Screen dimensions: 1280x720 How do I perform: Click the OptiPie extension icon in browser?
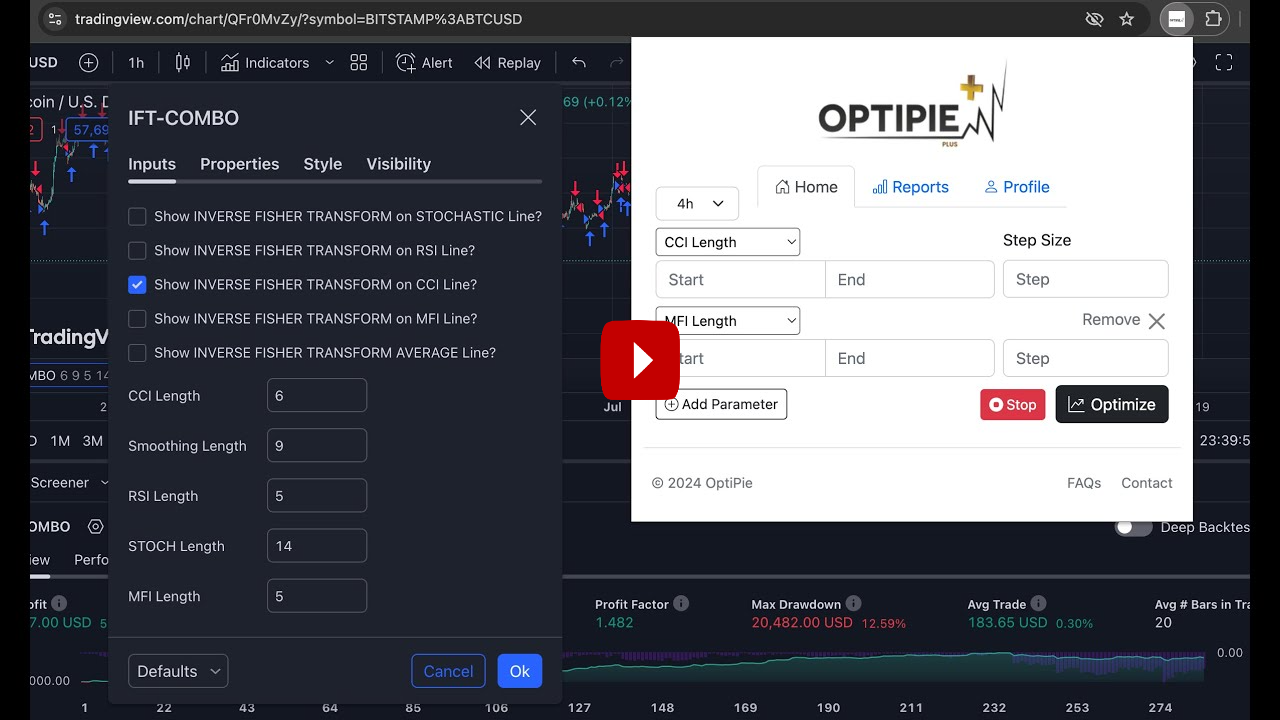coord(1177,19)
